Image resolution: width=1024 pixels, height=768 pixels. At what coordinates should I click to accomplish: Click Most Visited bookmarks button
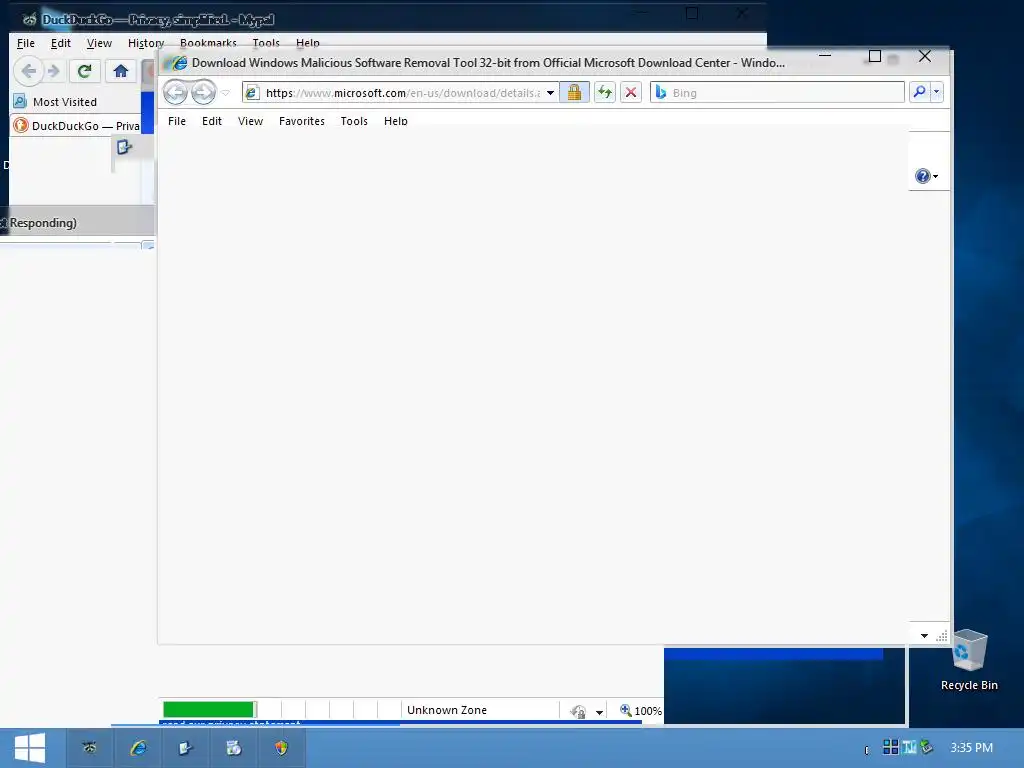[x=56, y=102]
